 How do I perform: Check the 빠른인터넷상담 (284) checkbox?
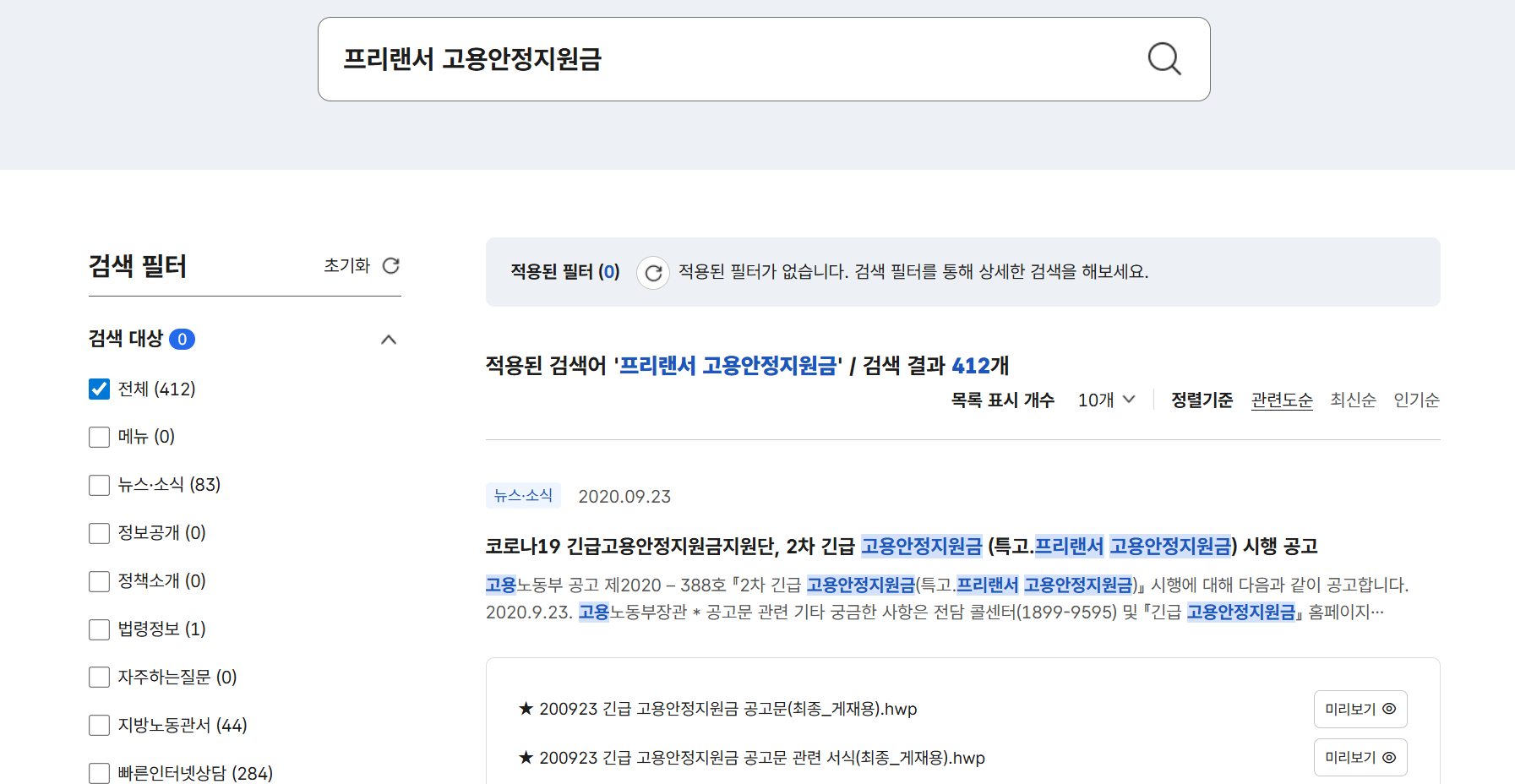(100, 773)
